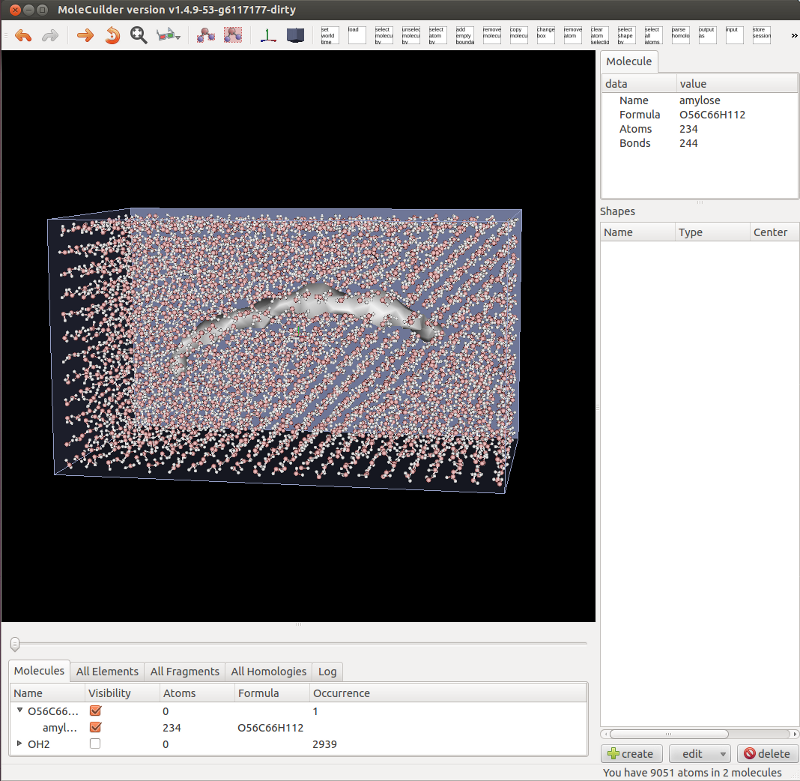The width and height of the screenshot is (800, 781).
Task: Click the O56C66H112 formula value in Molecule panel
Action: [712, 114]
